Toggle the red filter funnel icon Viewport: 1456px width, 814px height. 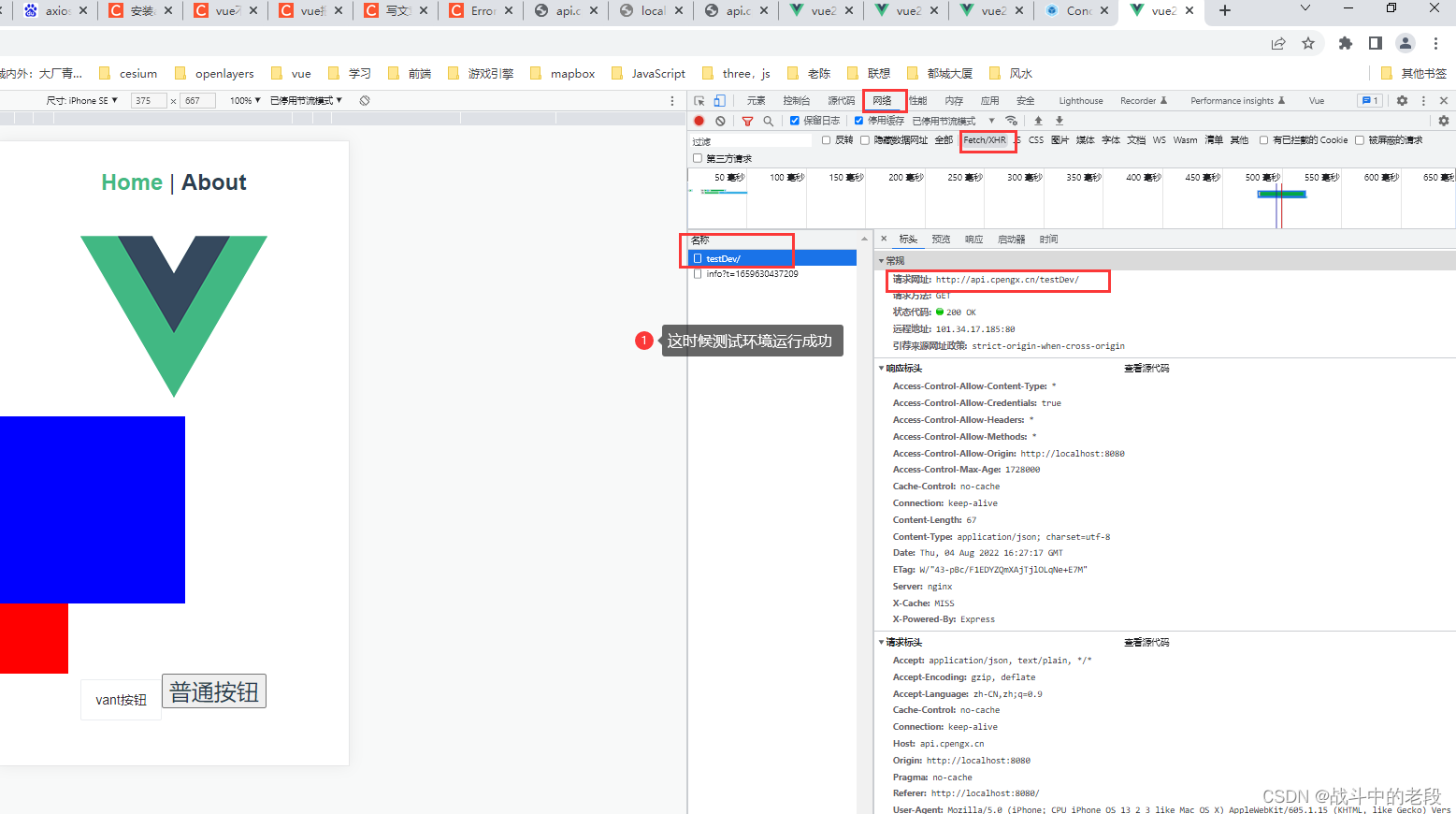[747, 121]
